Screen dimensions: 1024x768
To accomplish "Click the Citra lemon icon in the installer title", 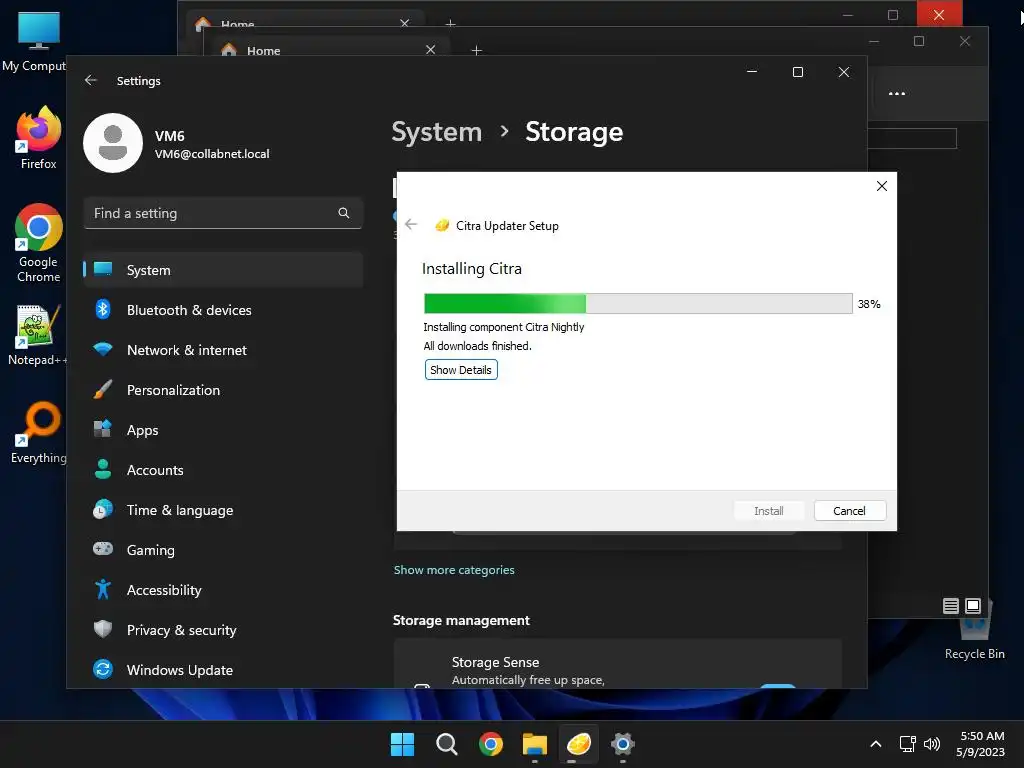I will pyautogui.click(x=442, y=225).
